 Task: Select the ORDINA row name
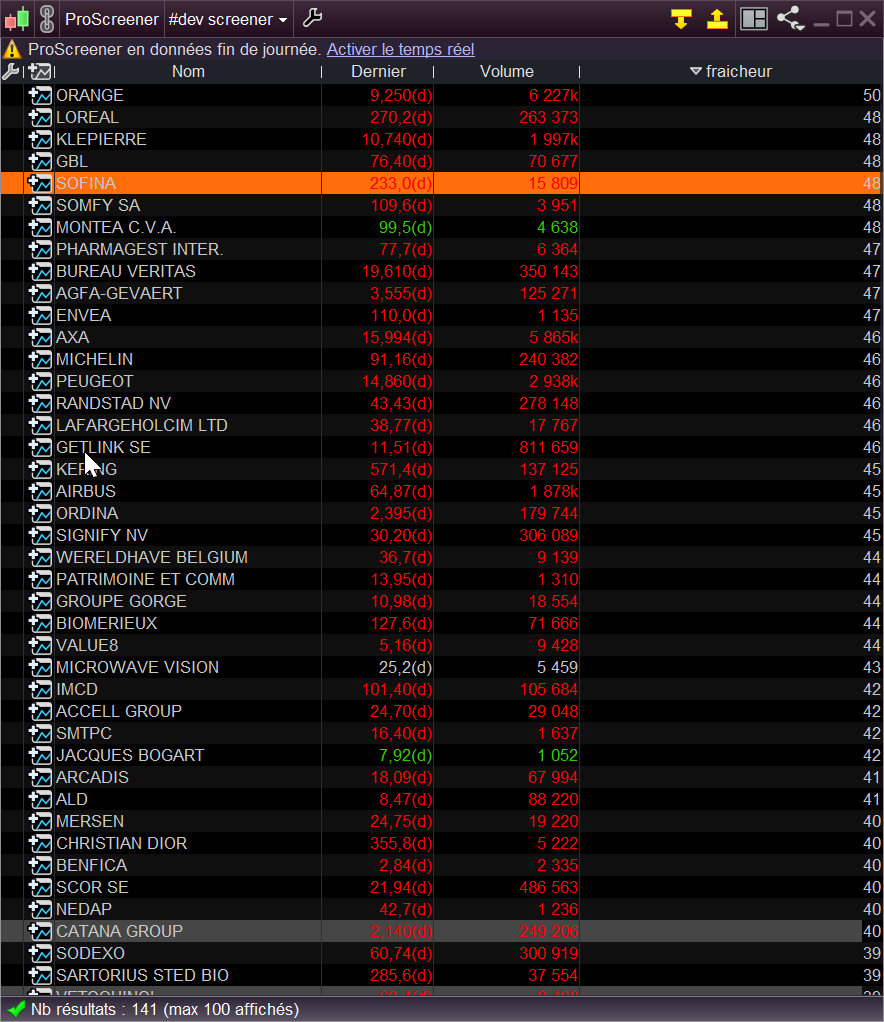coord(87,514)
